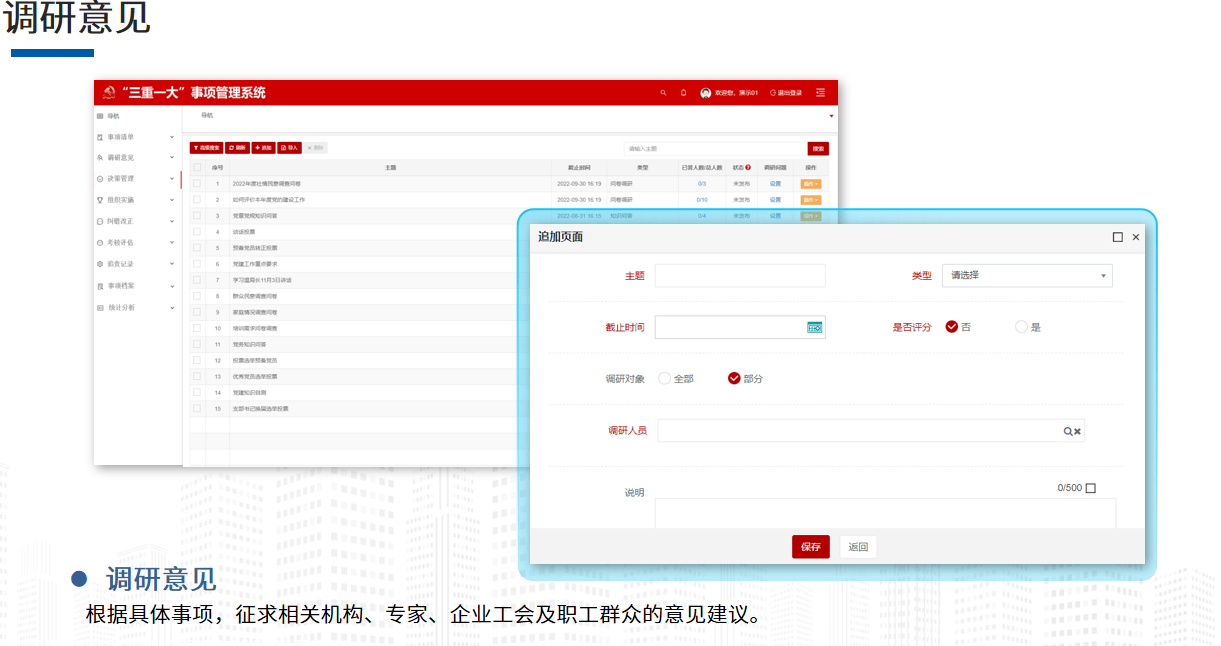Screen dimensions: 1221x646
Task: Select 否 for 是否评分
Action: click(952, 327)
